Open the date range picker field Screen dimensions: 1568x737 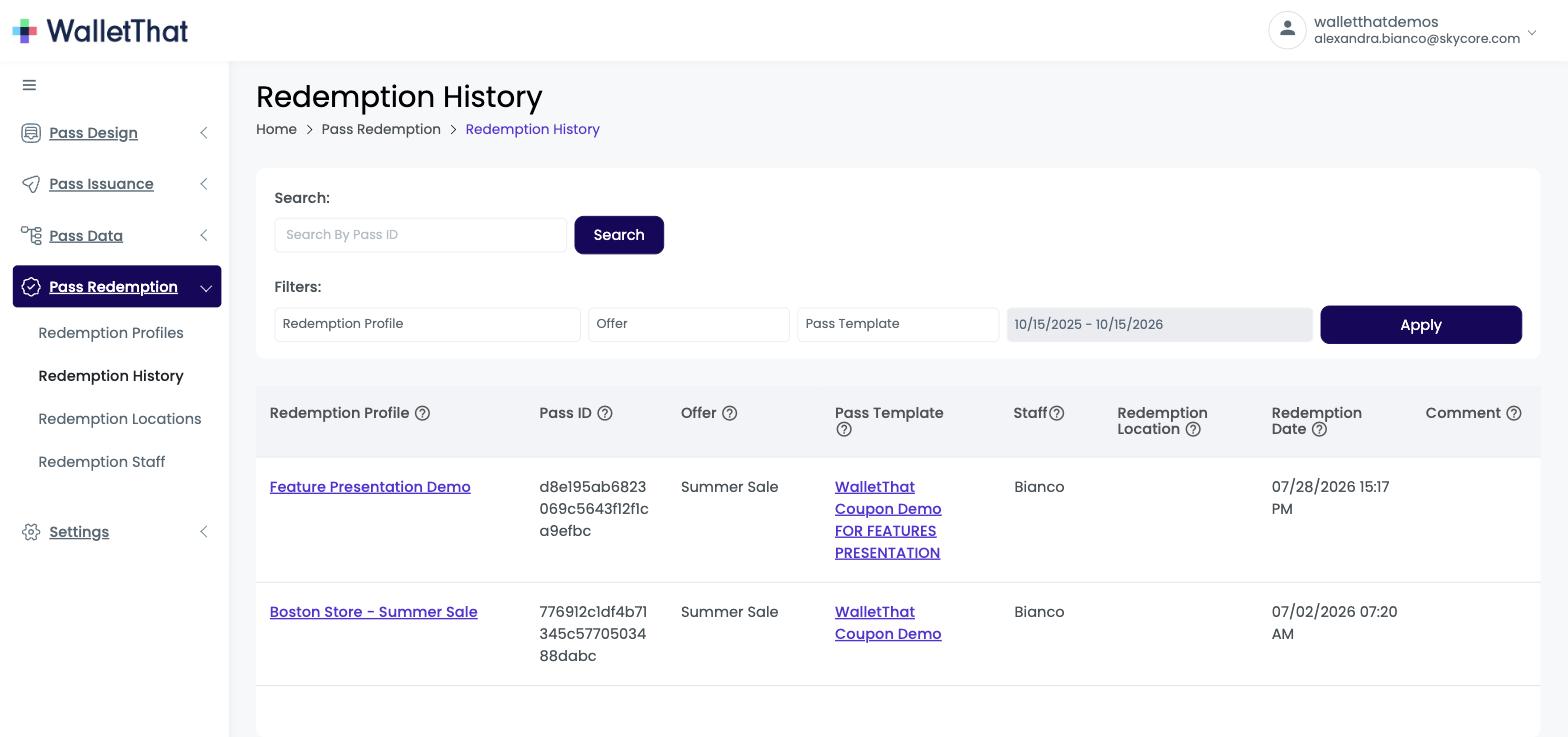pos(1160,324)
